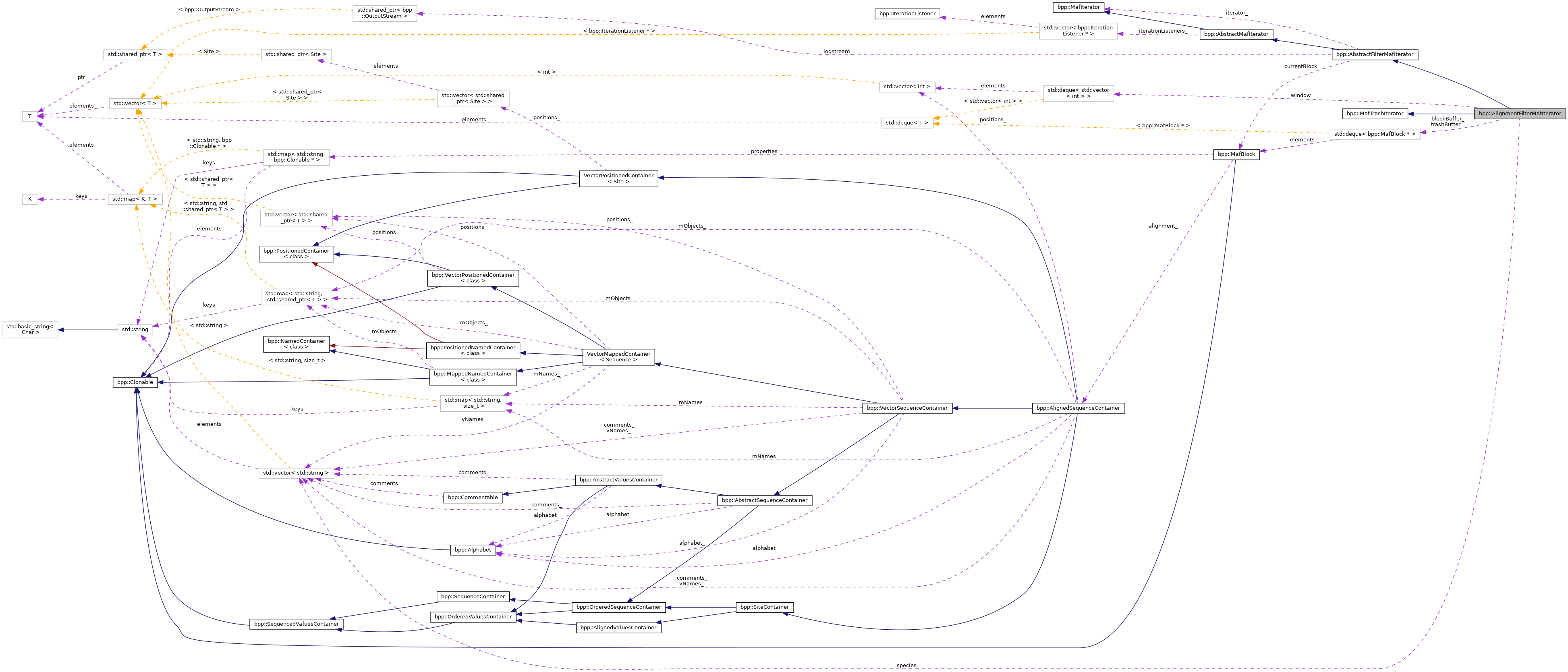
Task: Click the bpp::AlignedSequenceContainer node
Action: click(1078, 408)
